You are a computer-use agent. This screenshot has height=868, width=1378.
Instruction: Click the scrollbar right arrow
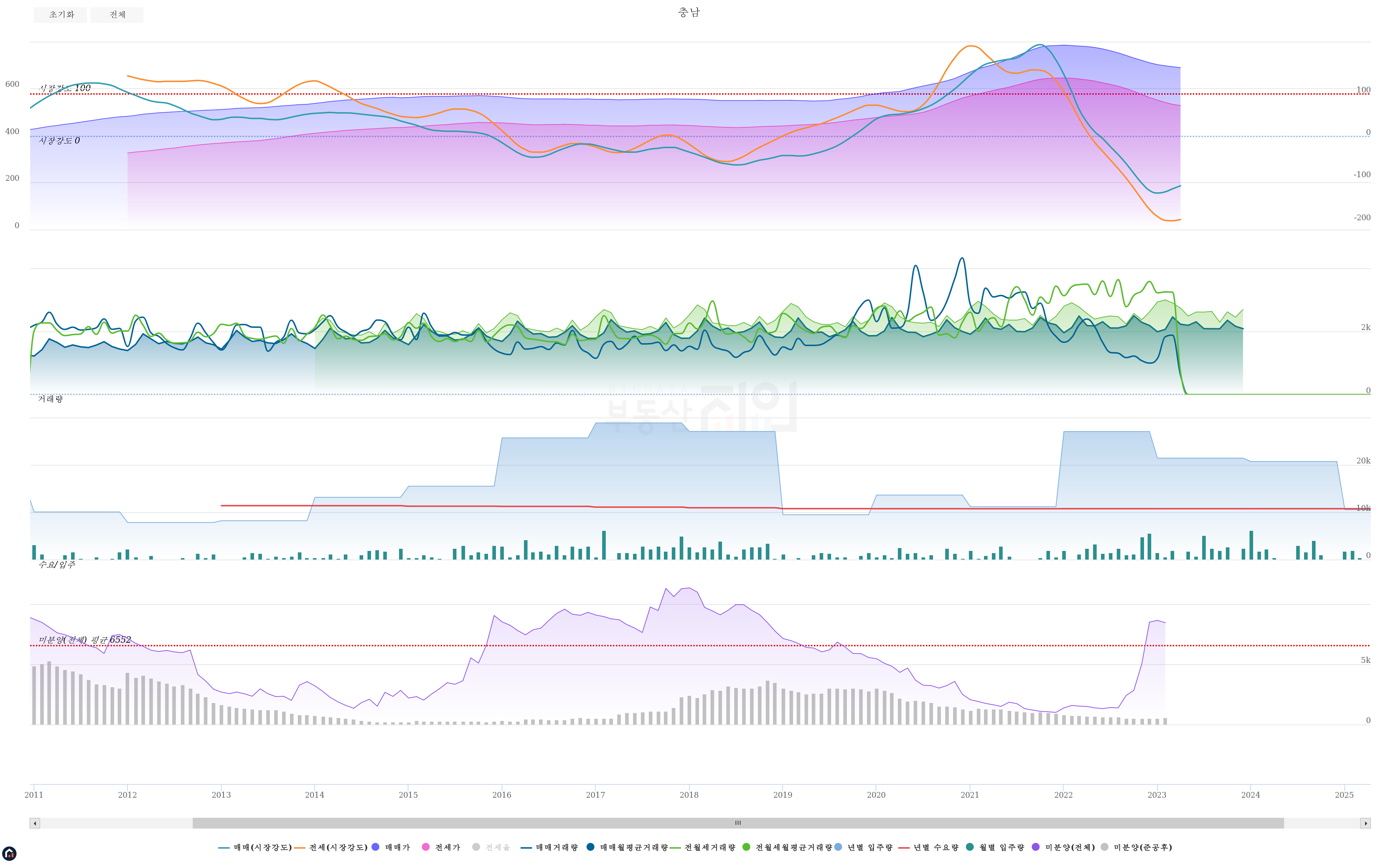[x=1365, y=824]
